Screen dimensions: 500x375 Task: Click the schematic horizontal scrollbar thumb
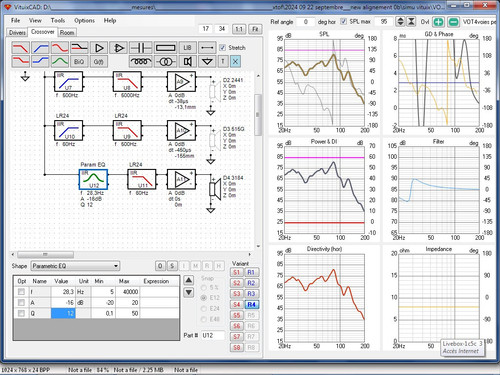(45, 255)
